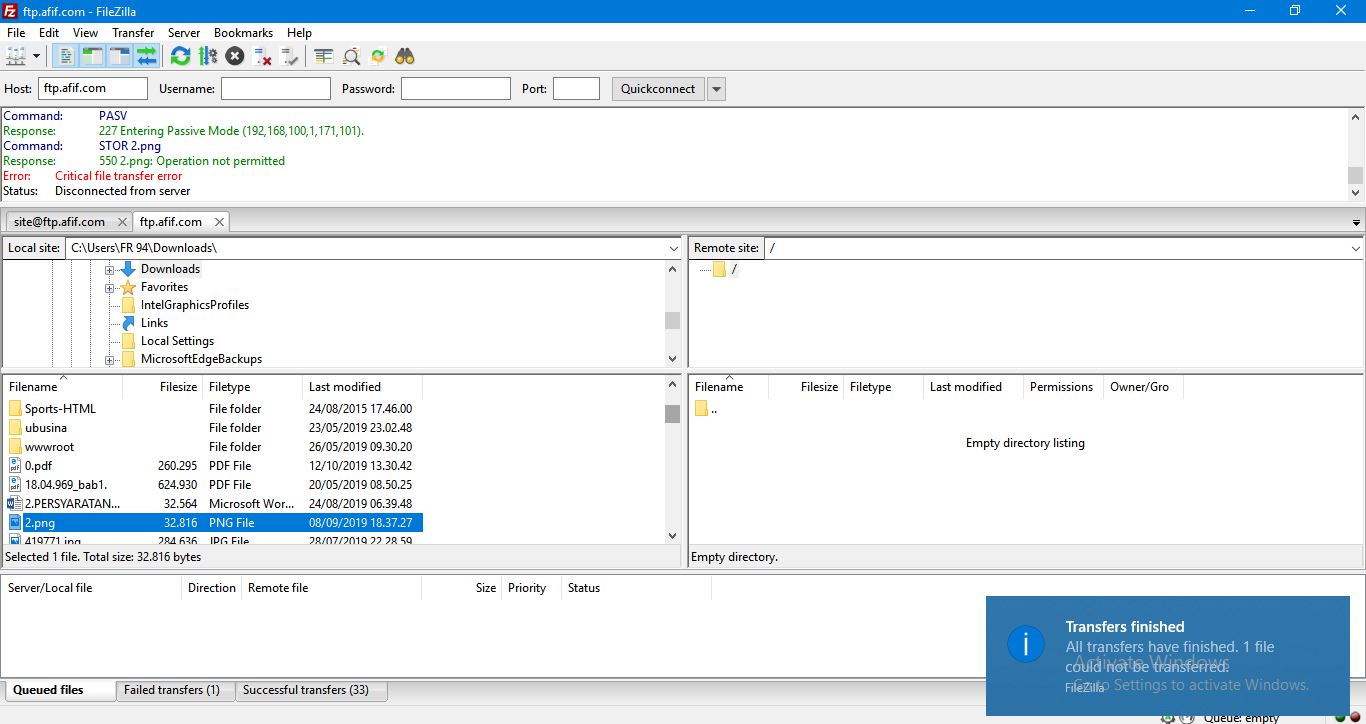Click the Quickconnect button
Viewport: 1366px width, 724px height.
(658, 89)
